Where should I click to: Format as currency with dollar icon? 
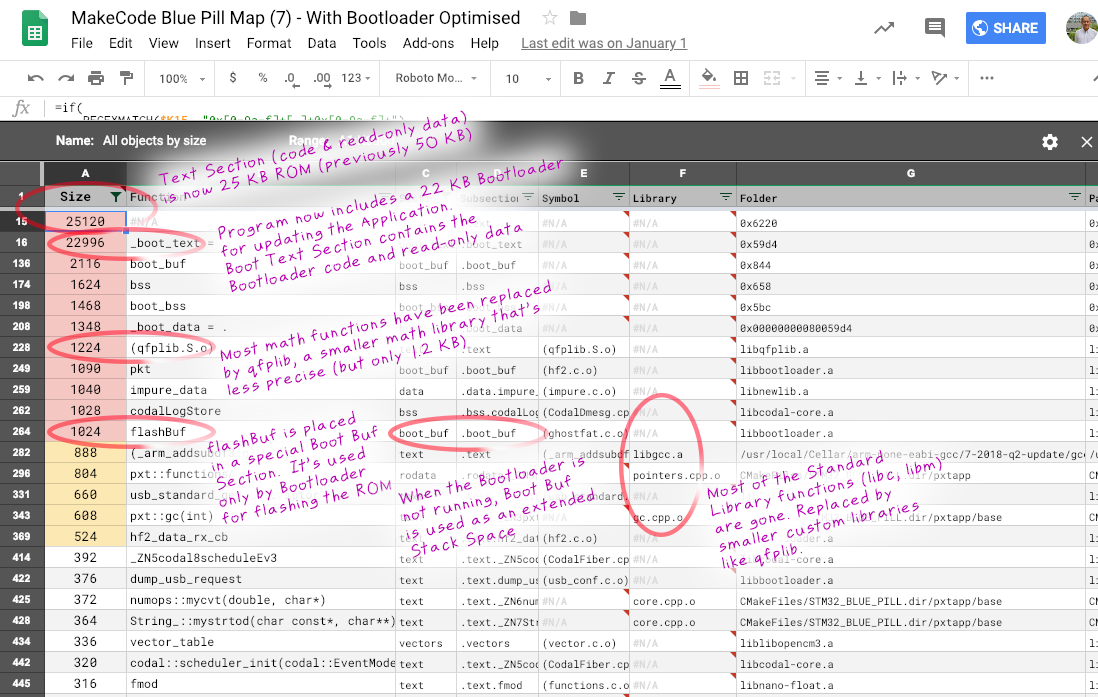[232, 78]
